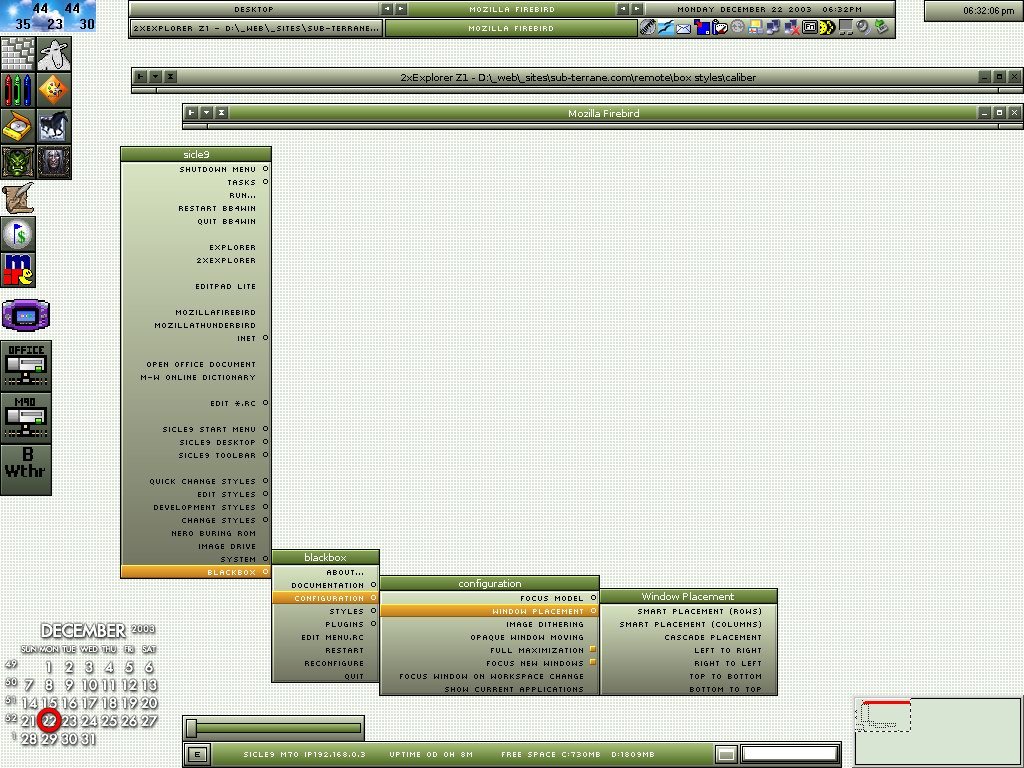Viewport: 1024px width, 768px height.
Task: Launch the black horse dock icon
Action: [x=54, y=125]
